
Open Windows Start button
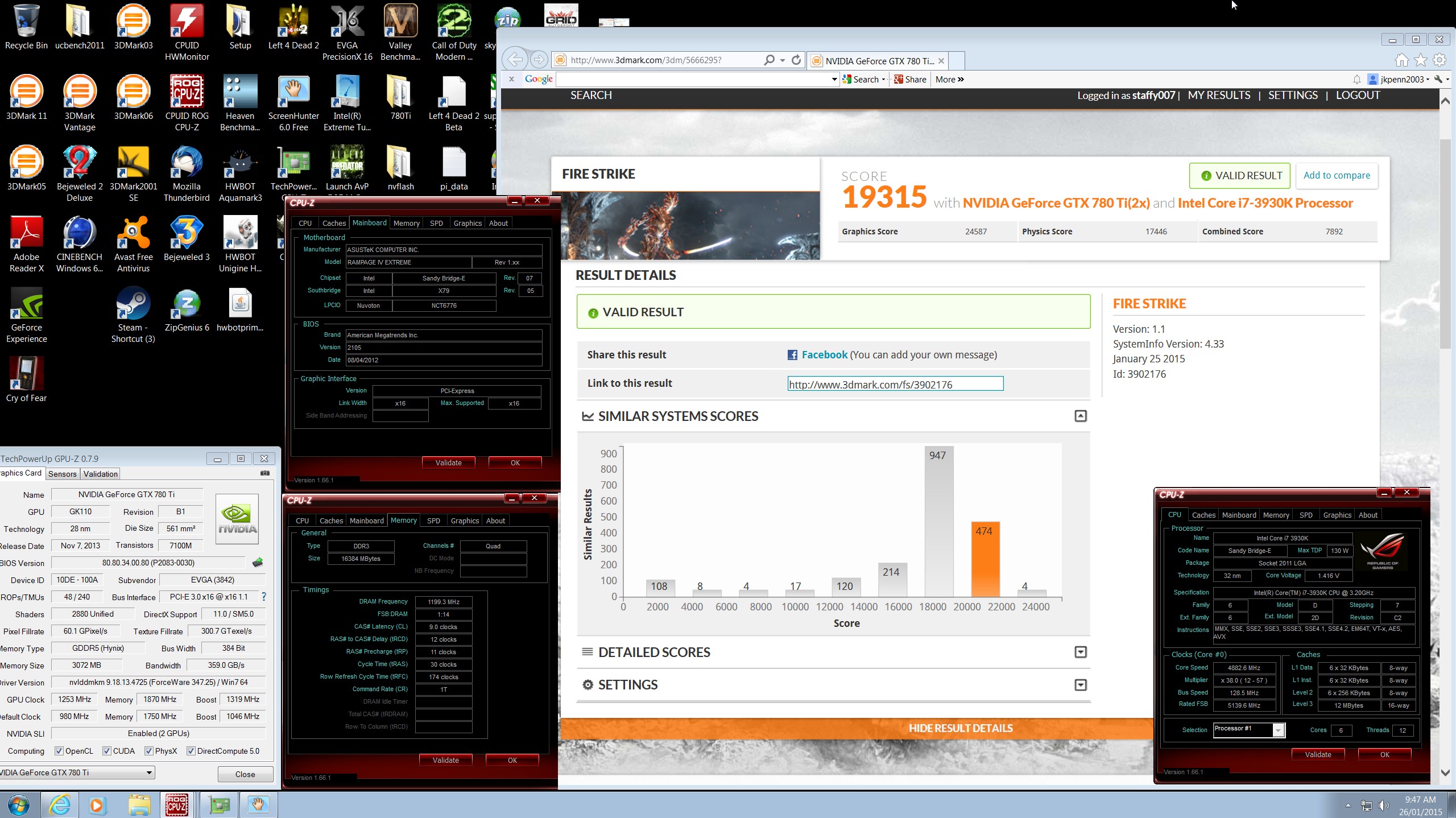pyautogui.click(x=19, y=804)
